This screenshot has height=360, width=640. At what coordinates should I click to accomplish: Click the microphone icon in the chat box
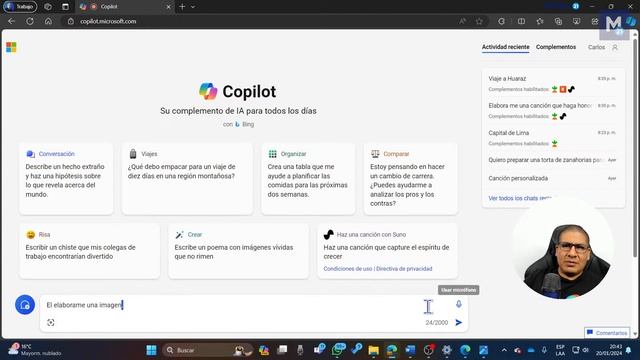click(459, 304)
